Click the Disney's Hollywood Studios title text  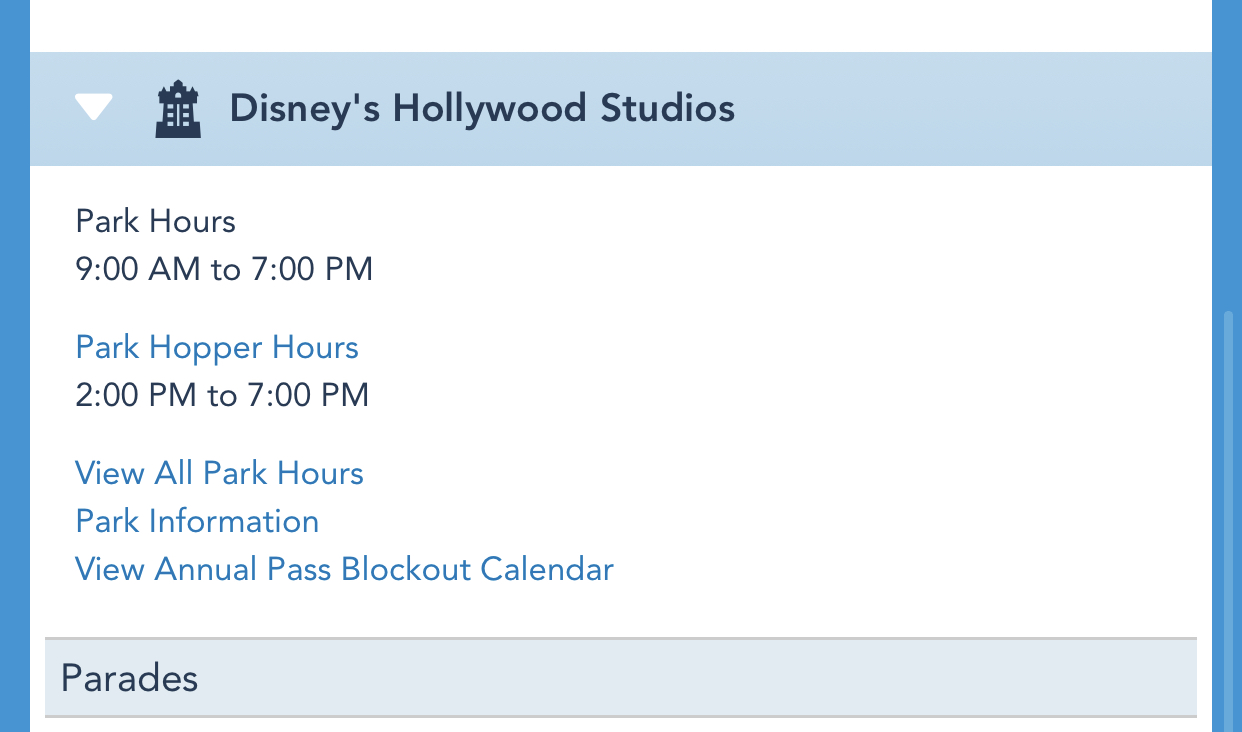click(x=482, y=109)
